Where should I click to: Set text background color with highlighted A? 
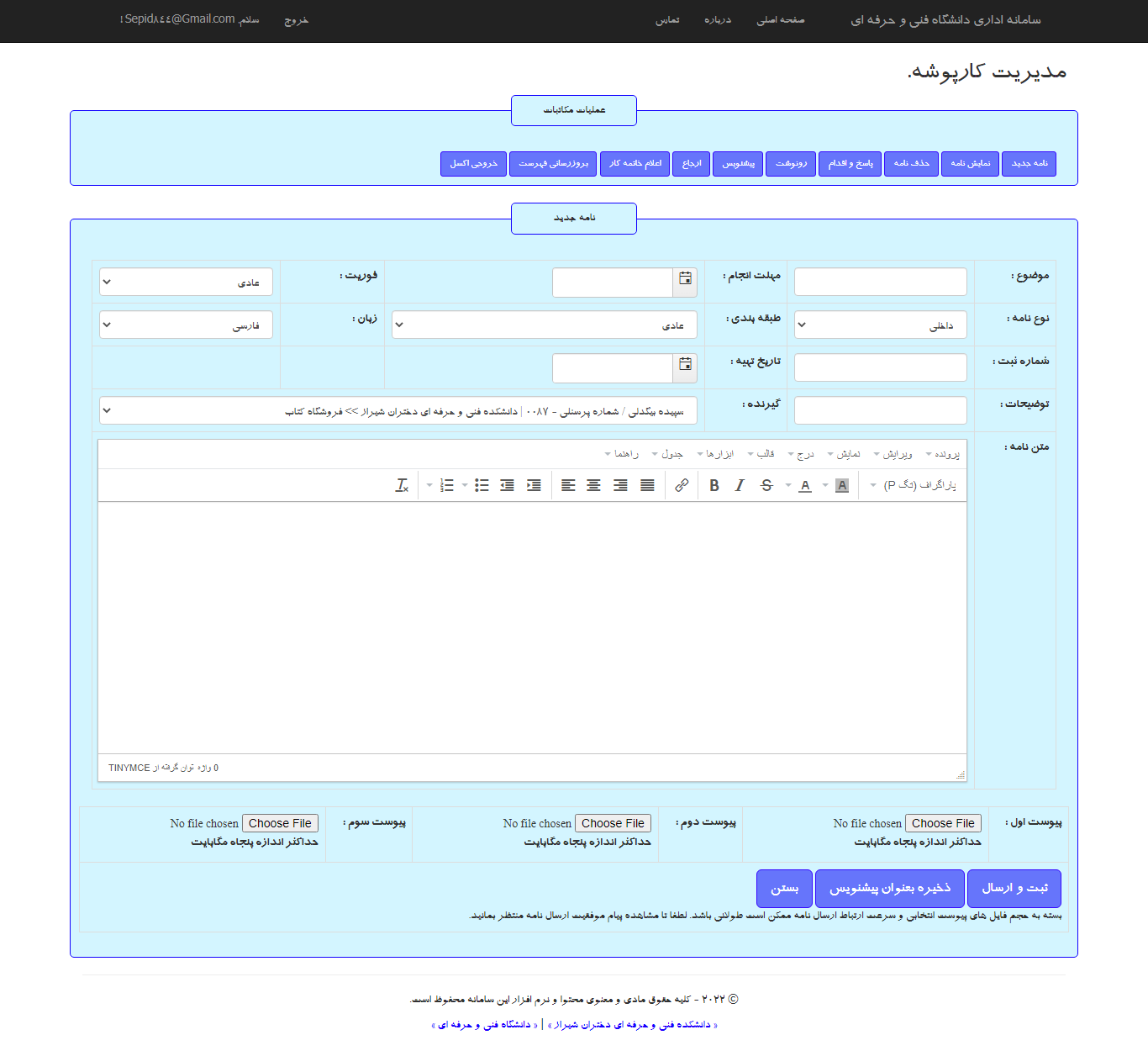(x=842, y=485)
